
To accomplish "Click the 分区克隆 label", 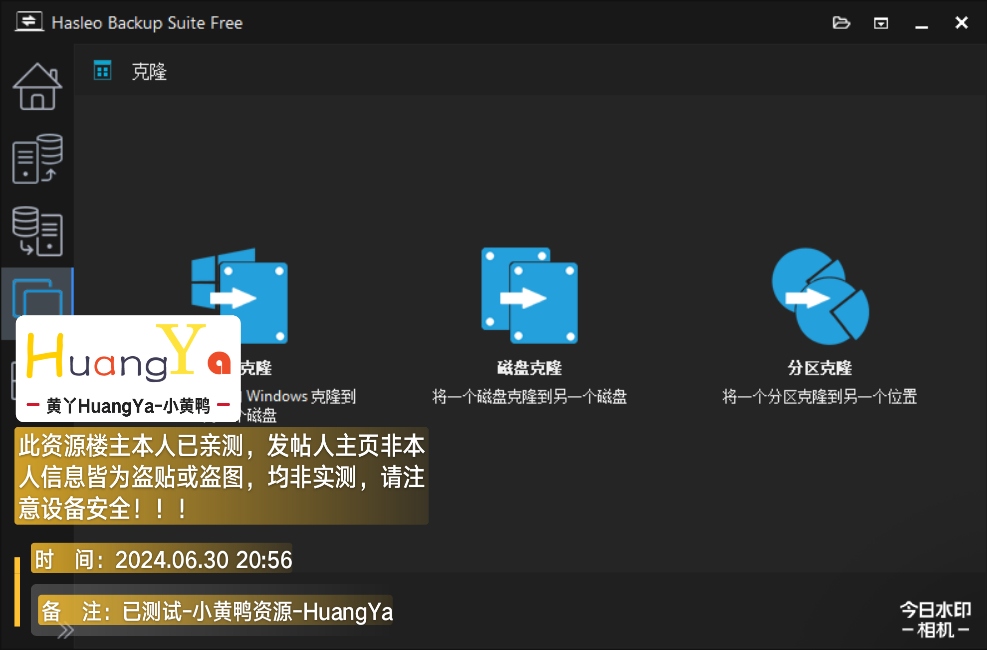I will (819, 368).
